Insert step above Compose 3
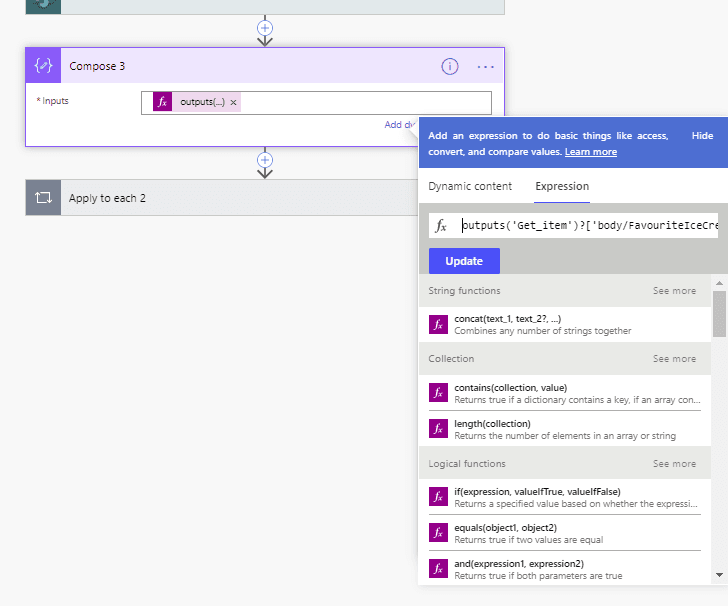 click(265, 28)
